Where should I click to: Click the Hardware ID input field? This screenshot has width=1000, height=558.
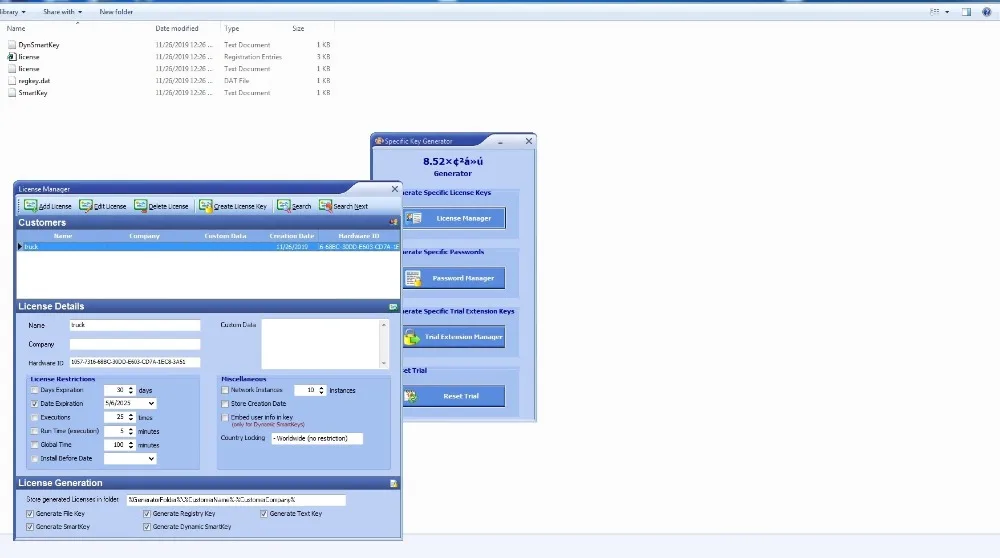point(135,362)
